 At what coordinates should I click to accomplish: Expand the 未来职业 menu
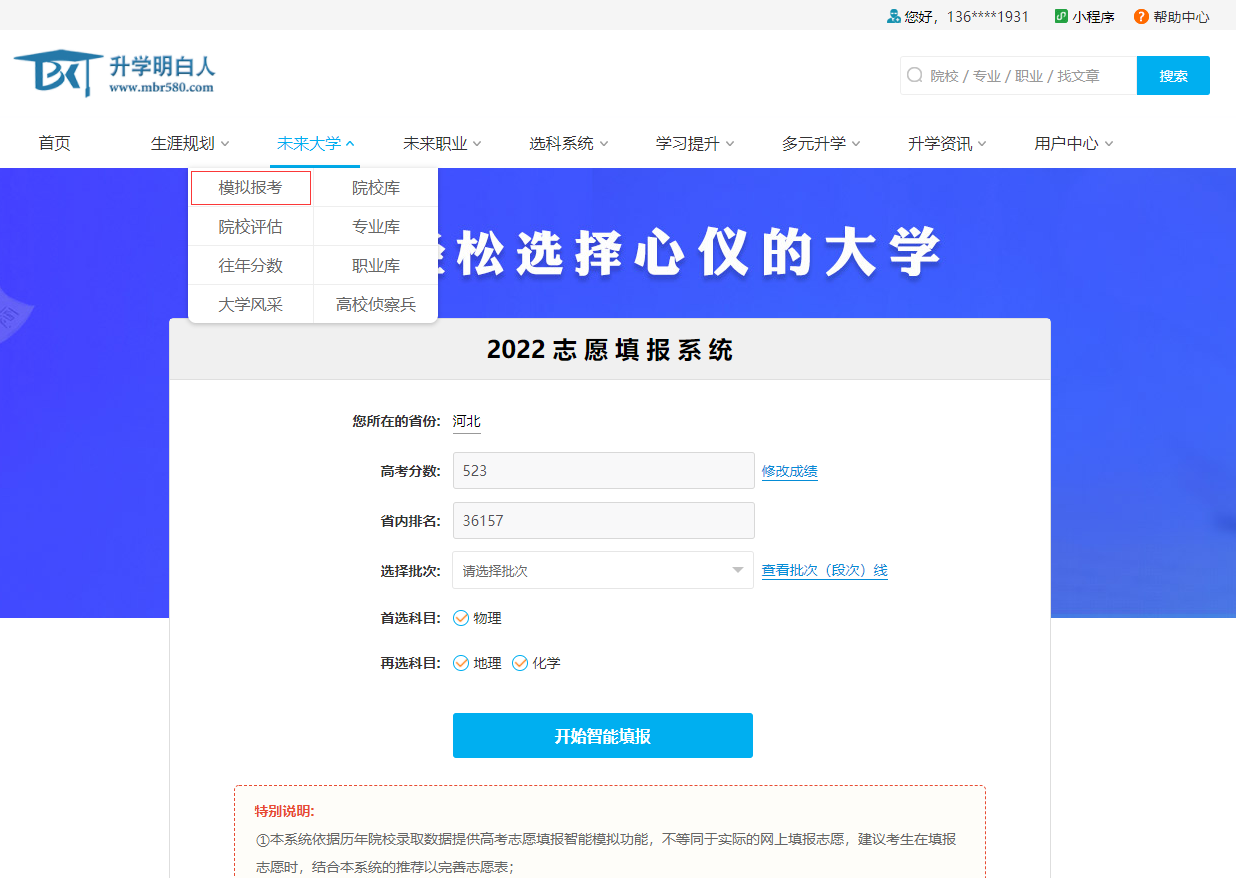click(x=442, y=143)
